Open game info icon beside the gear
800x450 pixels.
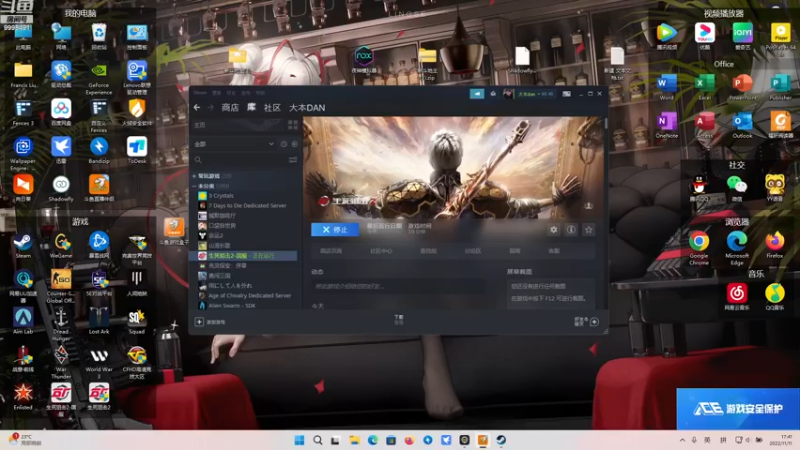(x=571, y=230)
